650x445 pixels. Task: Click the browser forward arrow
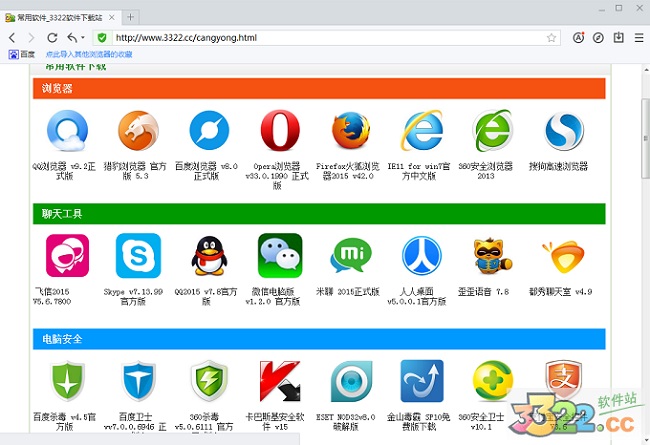coord(31,38)
